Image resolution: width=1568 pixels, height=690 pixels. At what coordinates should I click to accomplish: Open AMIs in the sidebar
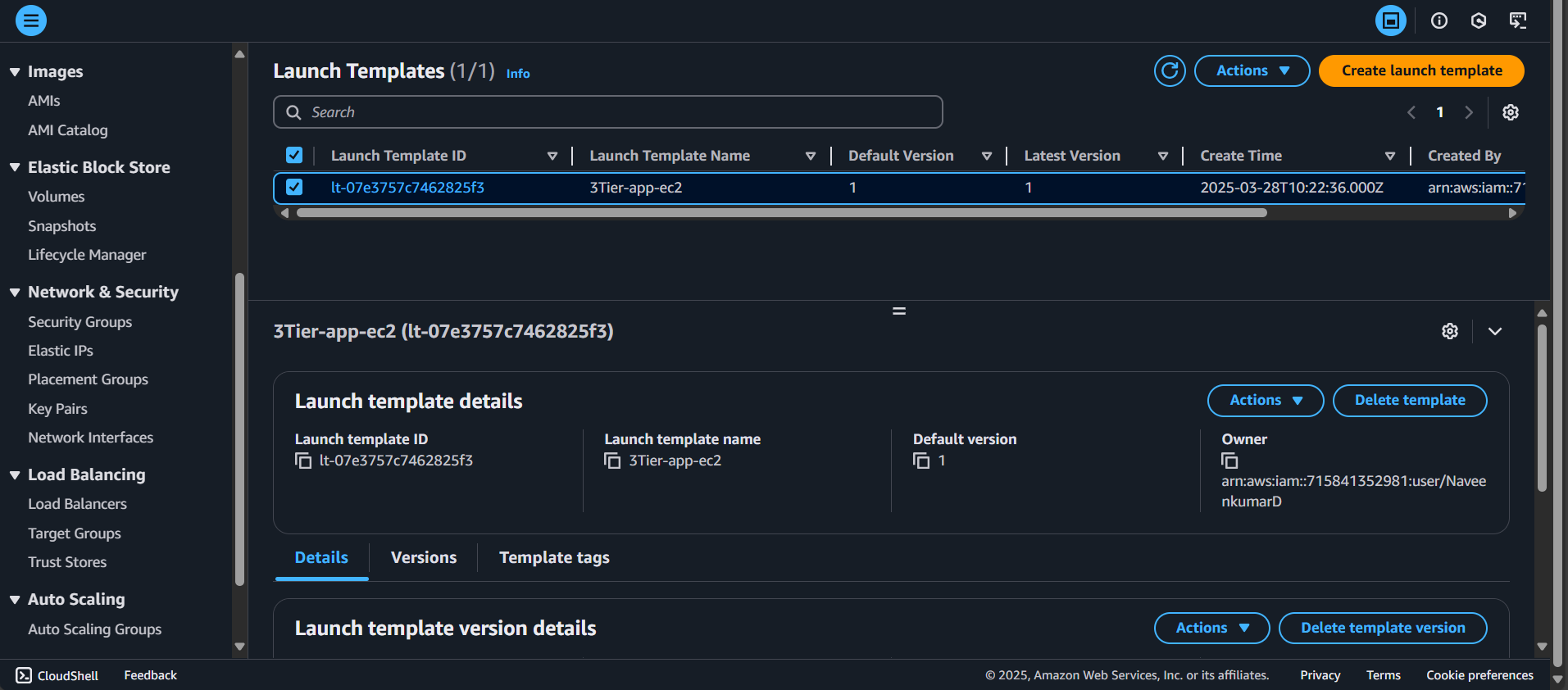tap(44, 101)
